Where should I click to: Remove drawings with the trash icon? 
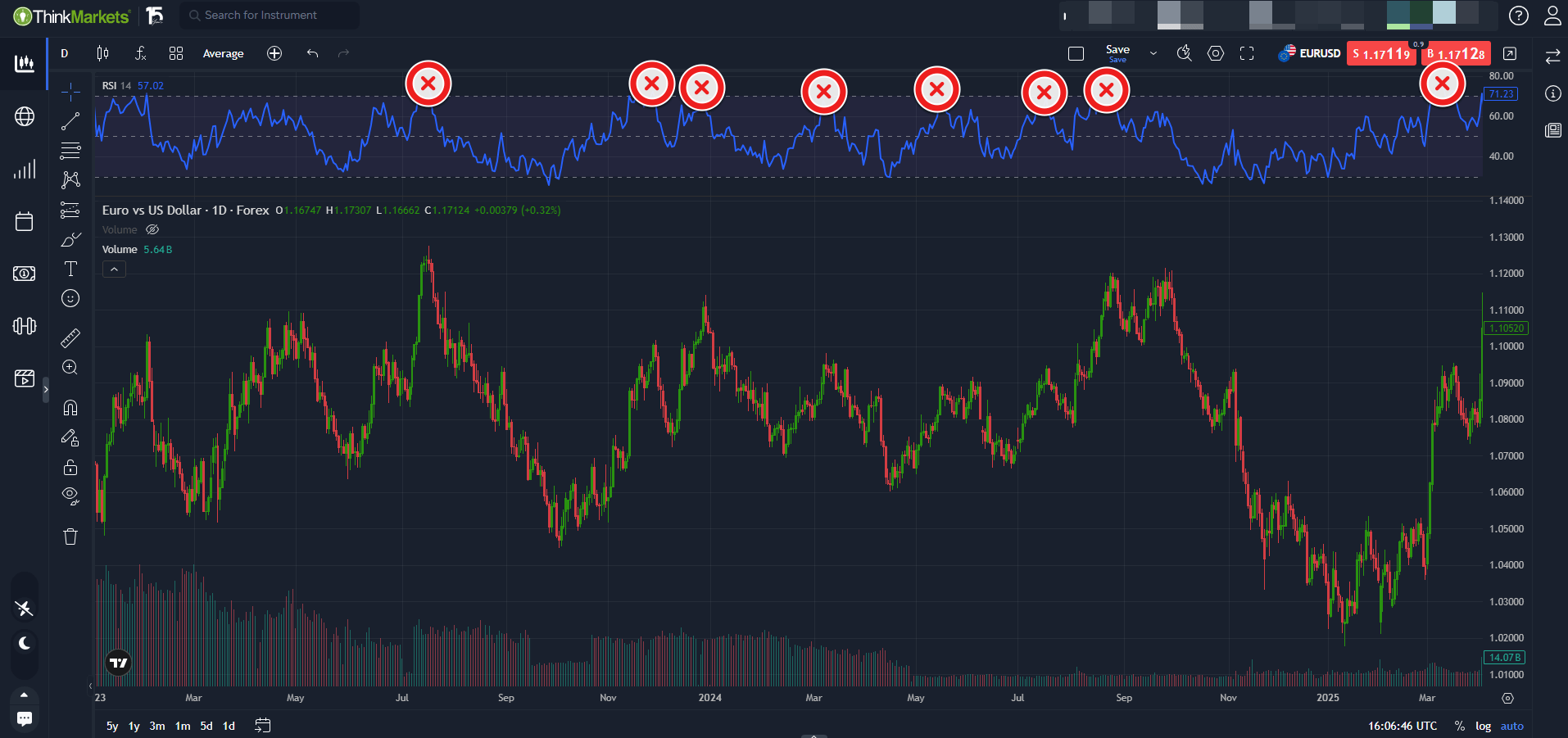(70, 536)
